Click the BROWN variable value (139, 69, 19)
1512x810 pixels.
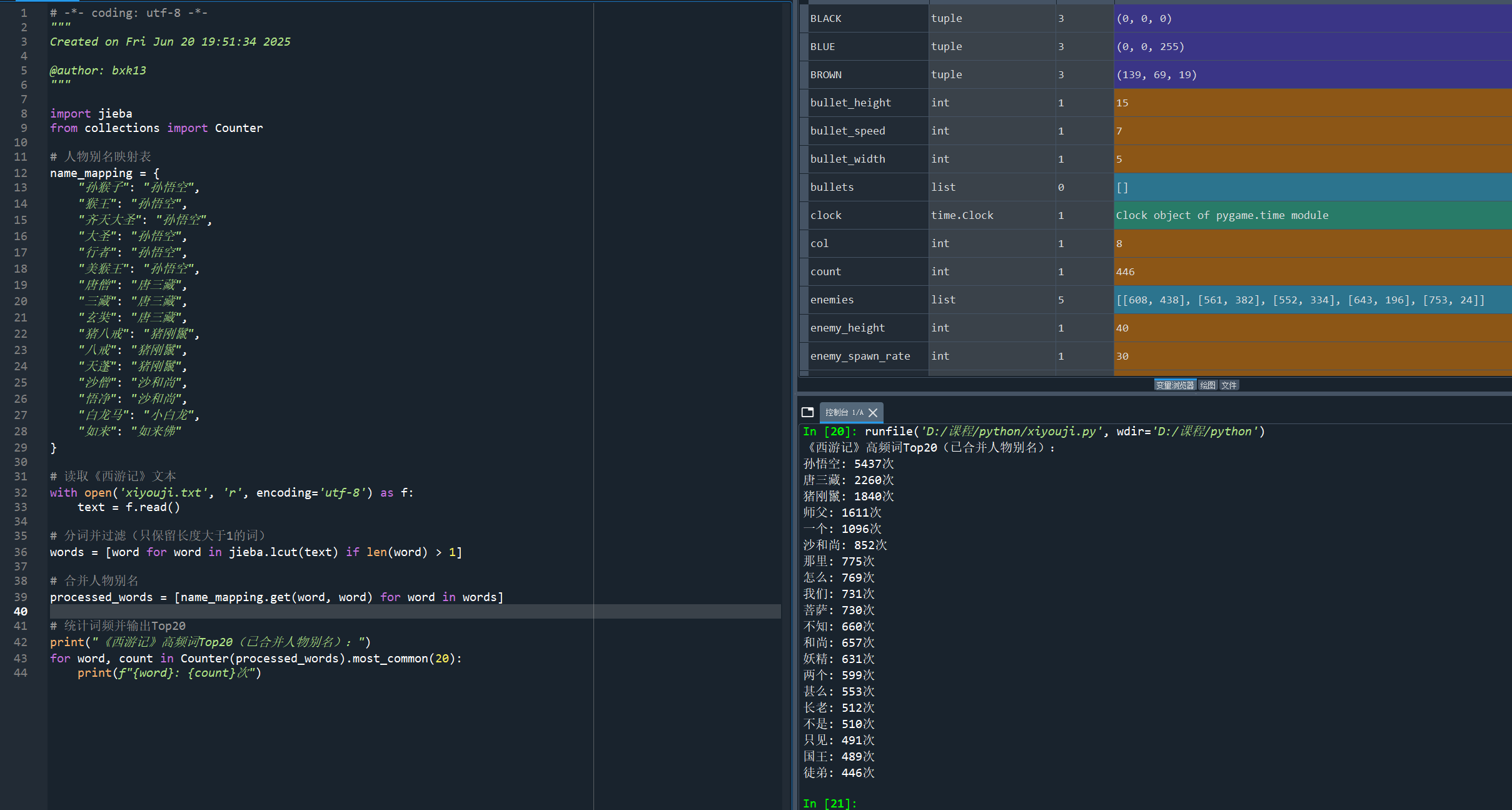[1156, 75]
